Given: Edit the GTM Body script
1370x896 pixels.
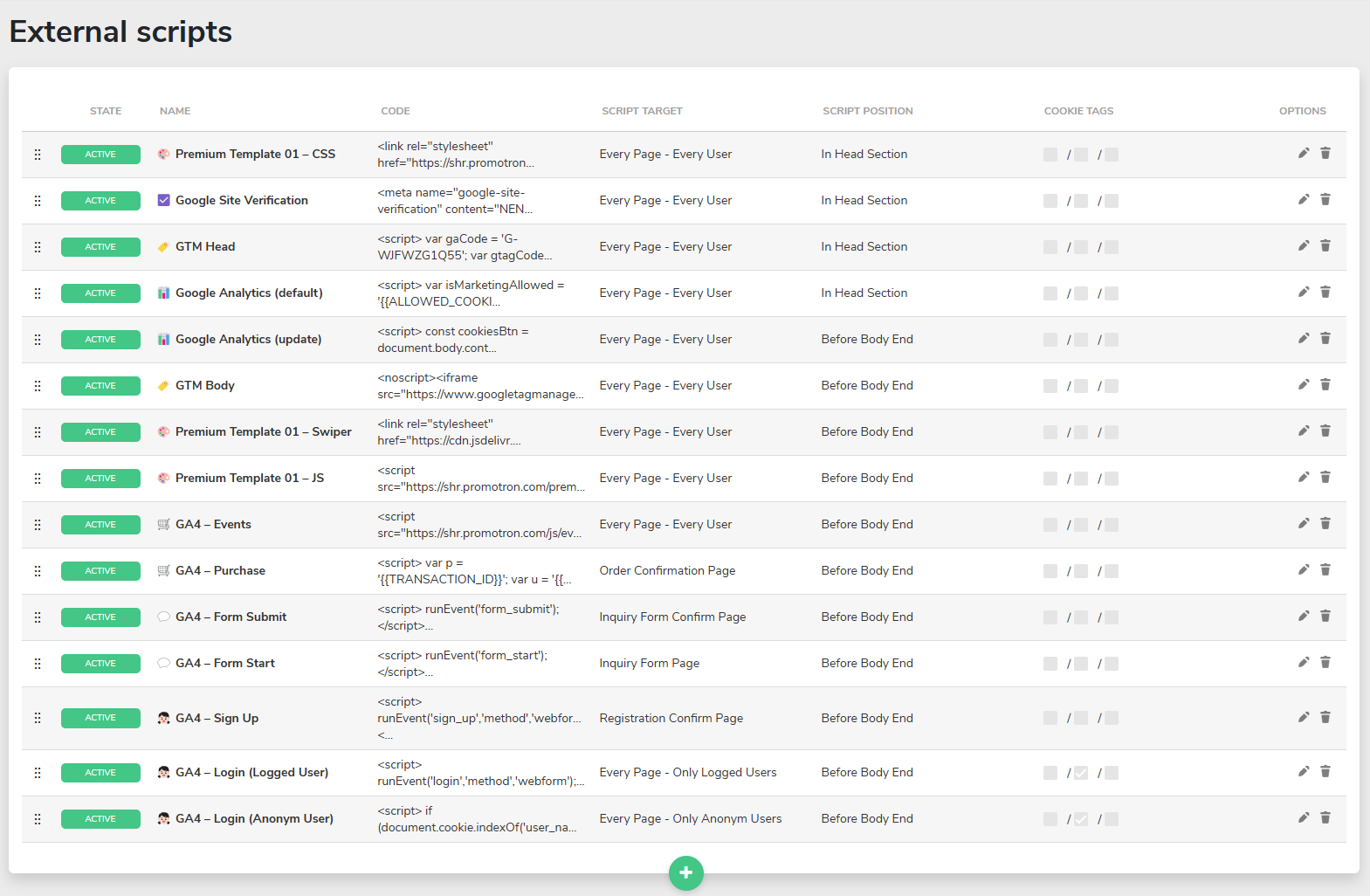Looking at the screenshot, I should (1304, 384).
